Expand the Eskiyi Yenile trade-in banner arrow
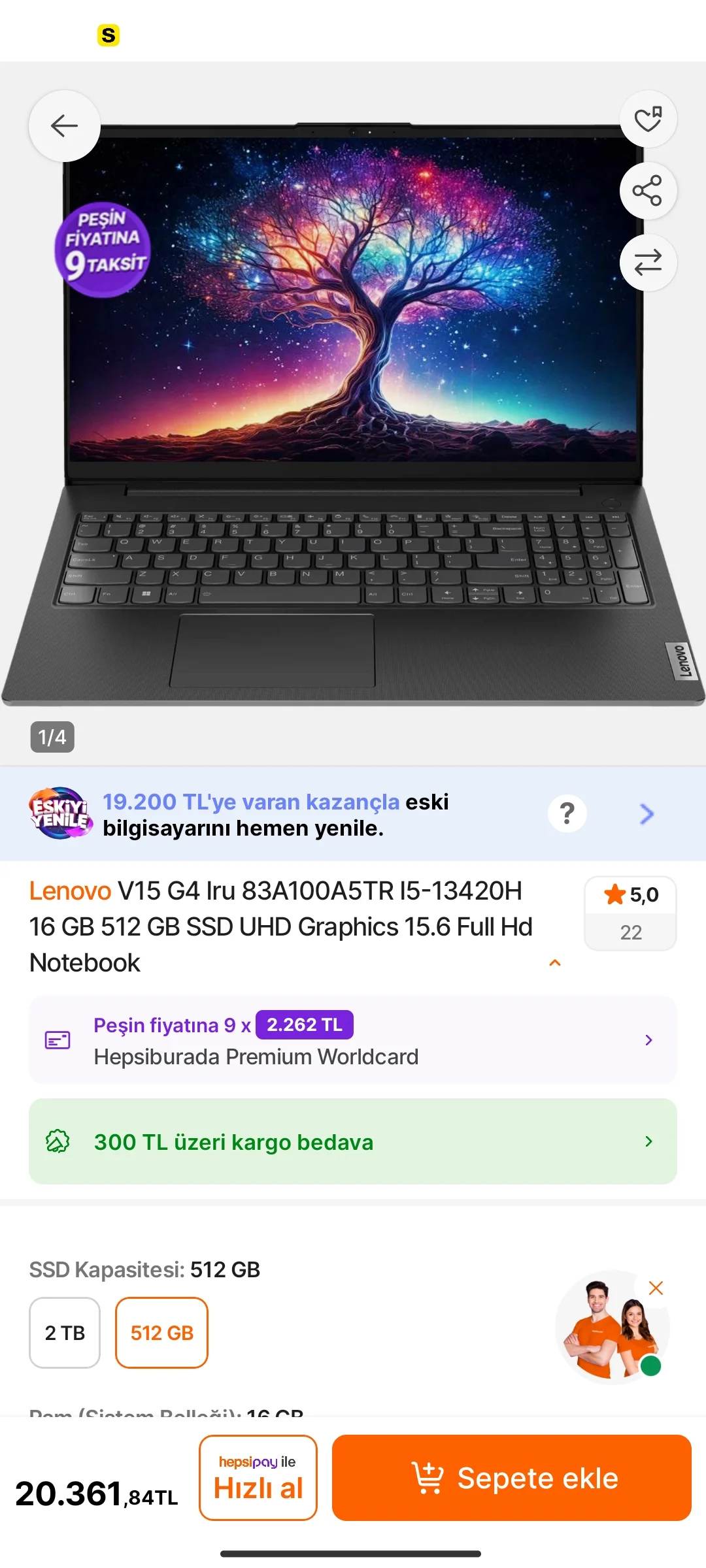This screenshot has height=1568, width=706. (x=647, y=814)
